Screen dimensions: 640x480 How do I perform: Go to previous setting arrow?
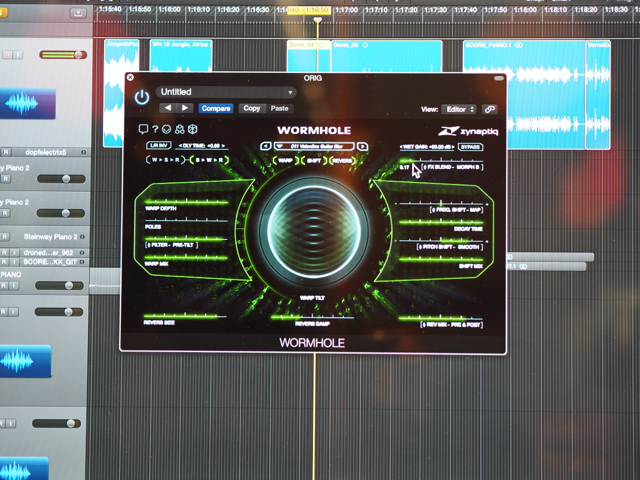click(x=168, y=108)
